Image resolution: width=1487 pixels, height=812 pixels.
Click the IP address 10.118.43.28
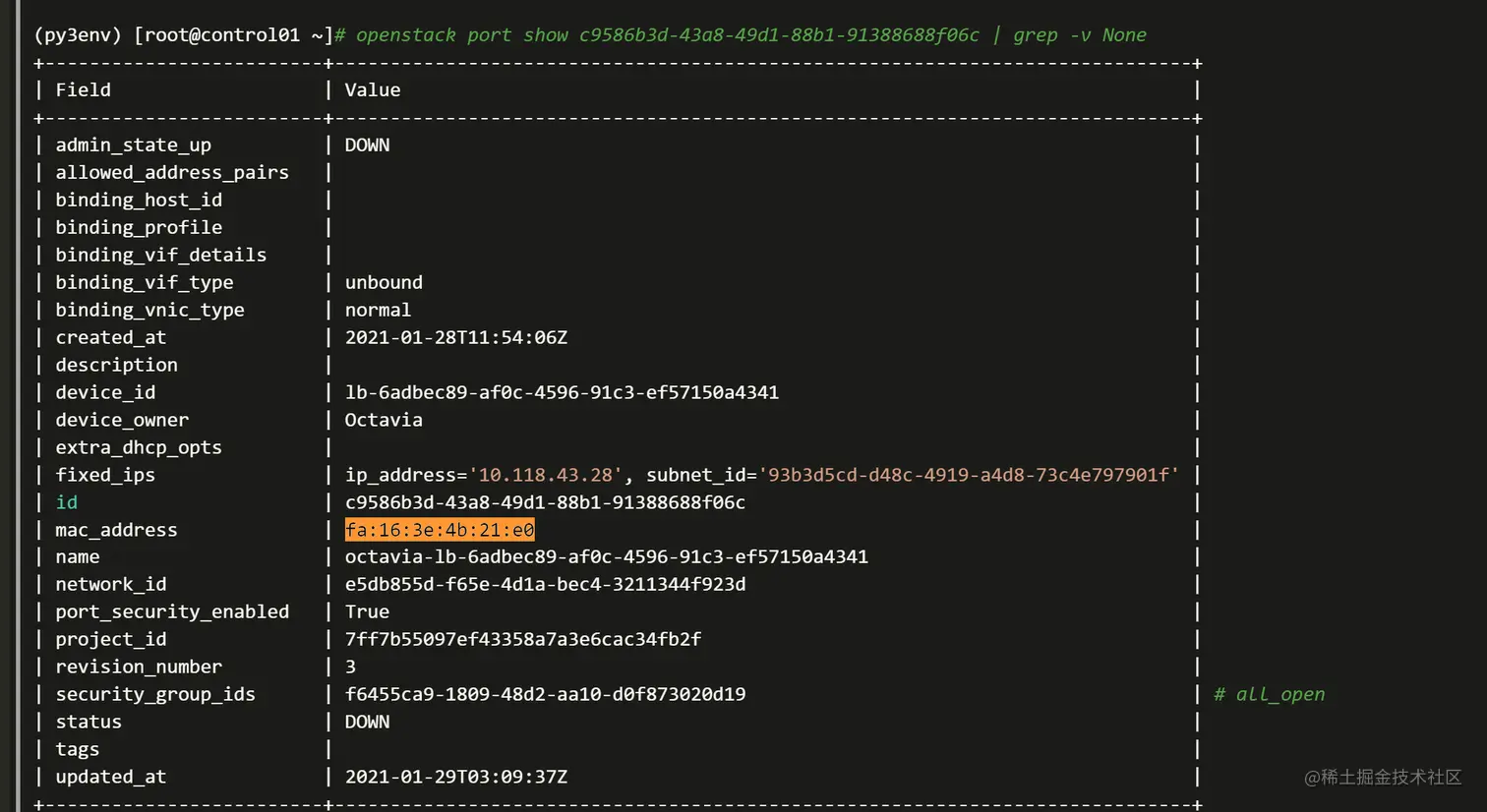(546, 475)
